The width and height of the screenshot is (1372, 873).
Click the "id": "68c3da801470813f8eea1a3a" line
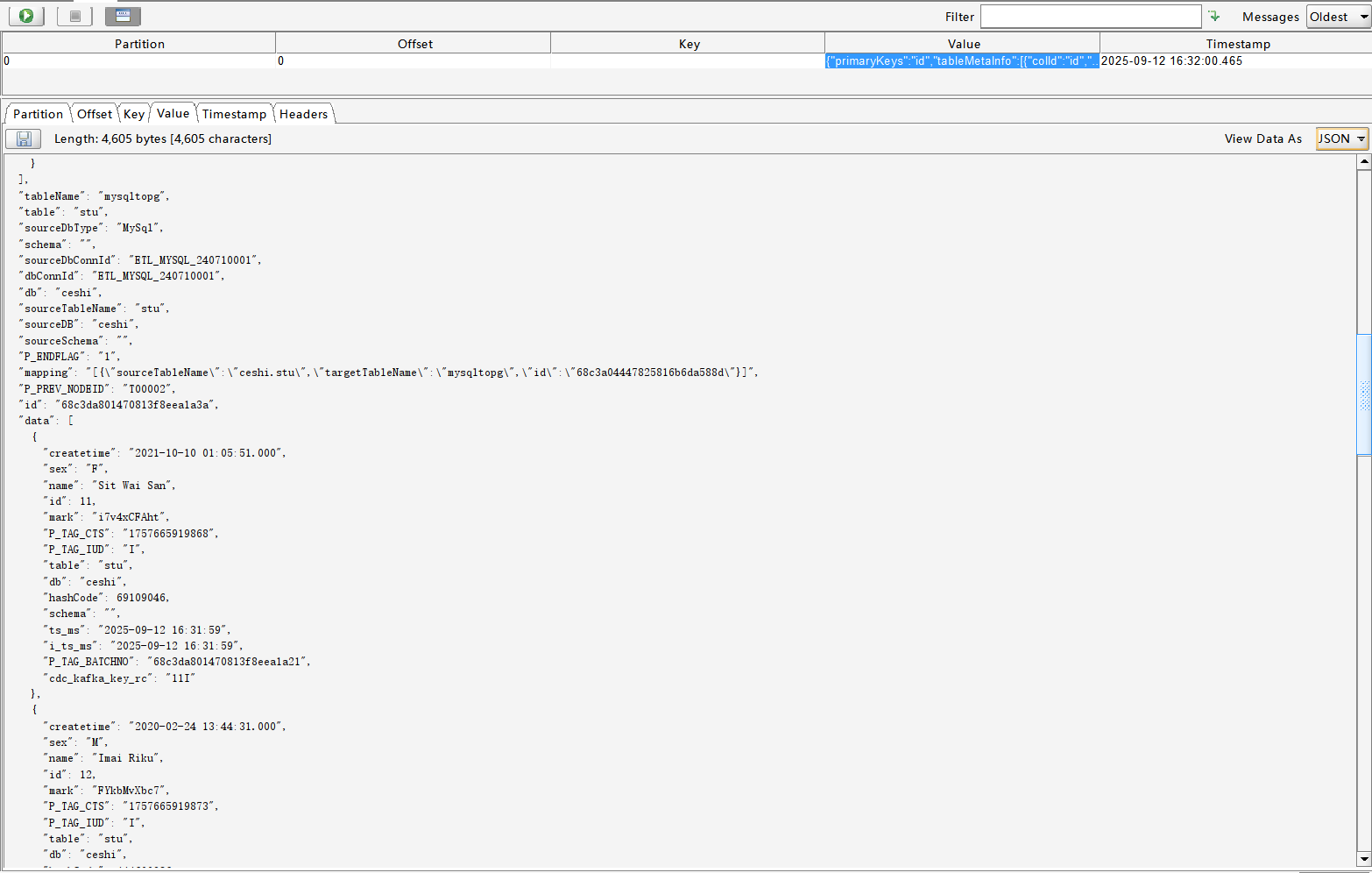tap(118, 405)
